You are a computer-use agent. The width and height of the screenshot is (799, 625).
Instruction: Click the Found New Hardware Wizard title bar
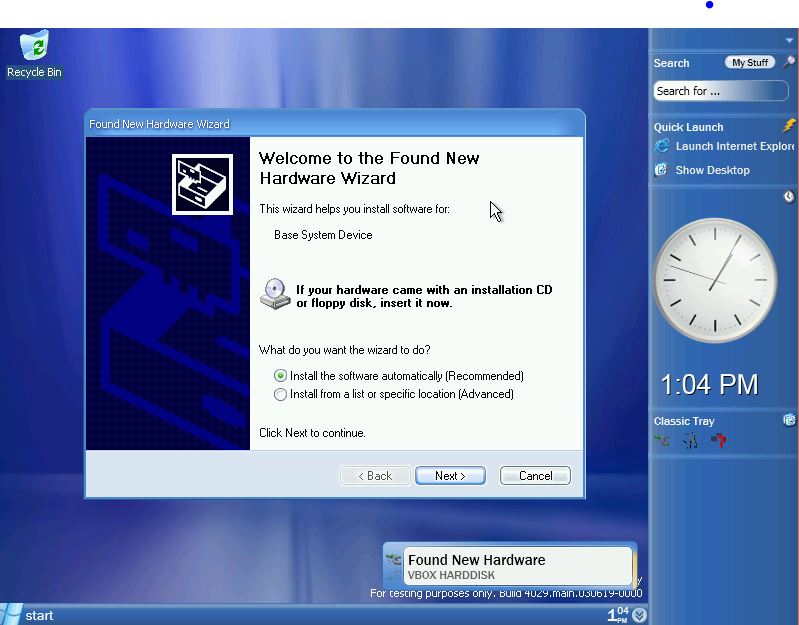tap(335, 124)
